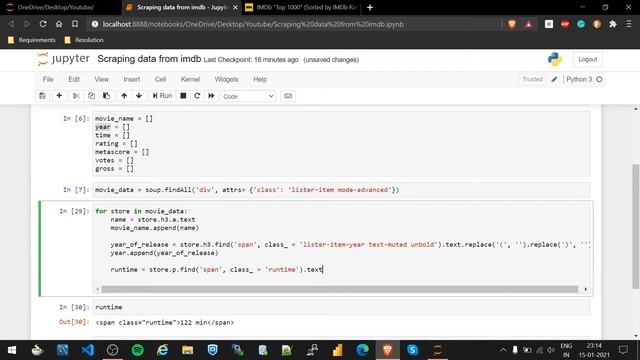Select the In [30] runtime cell
The height and width of the screenshot is (360, 640).
pos(341,307)
